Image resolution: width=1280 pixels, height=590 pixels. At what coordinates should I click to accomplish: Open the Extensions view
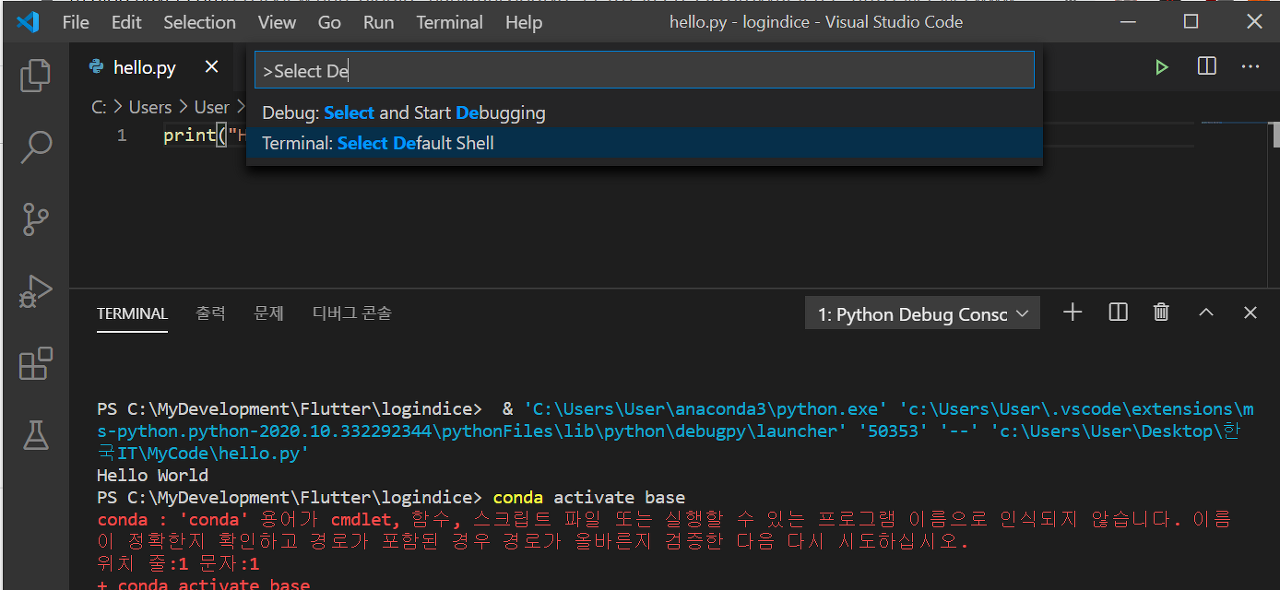click(x=35, y=363)
